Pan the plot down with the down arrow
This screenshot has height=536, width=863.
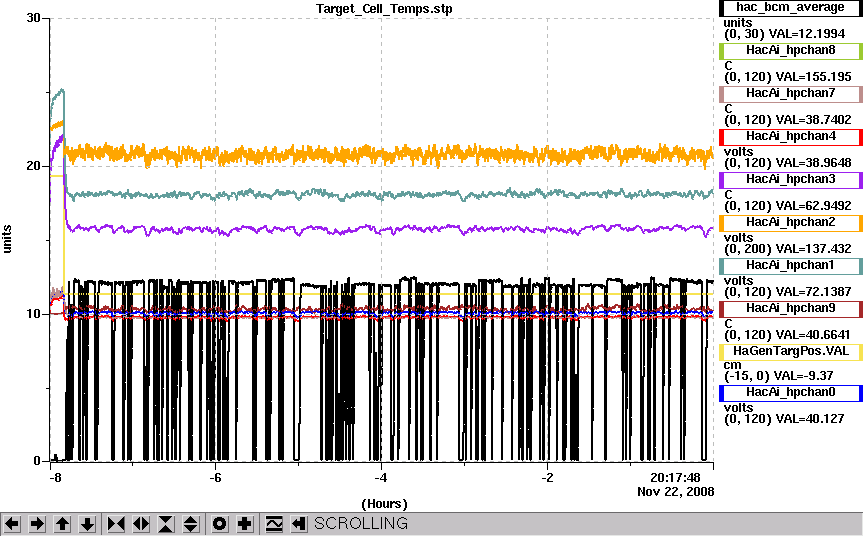coord(88,523)
